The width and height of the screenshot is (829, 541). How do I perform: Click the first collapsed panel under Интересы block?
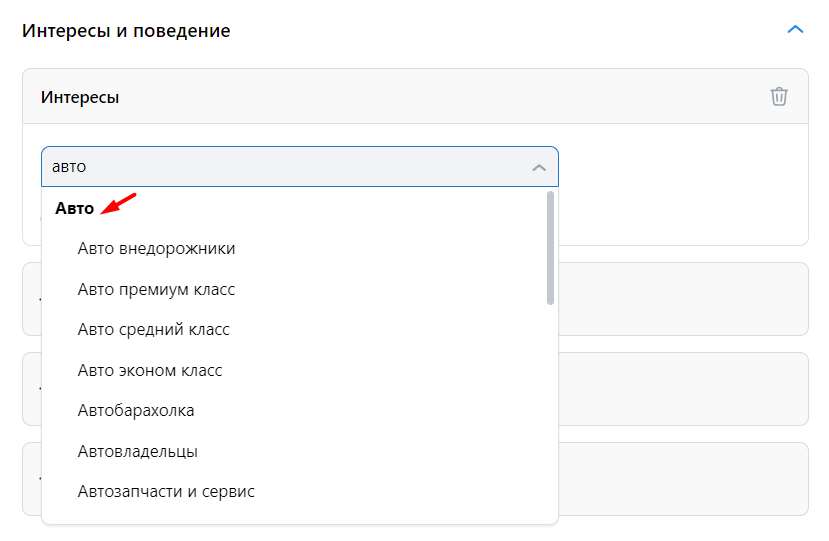tap(683, 299)
